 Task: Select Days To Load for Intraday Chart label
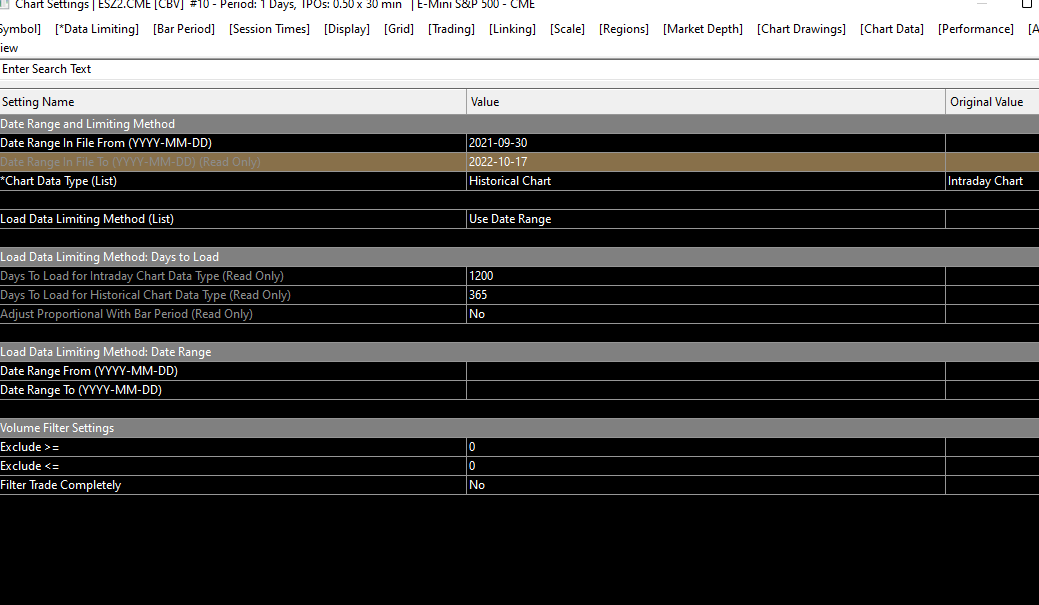click(x=142, y=276)
